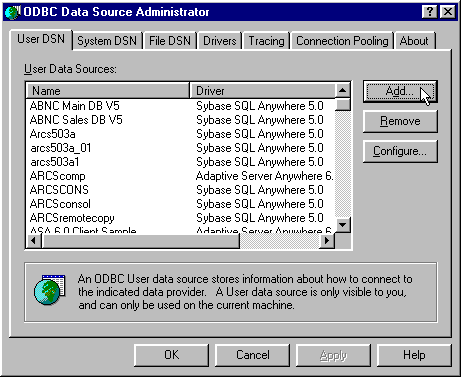
Task: Click the title bar question mark help button
Action: point(430,12)
